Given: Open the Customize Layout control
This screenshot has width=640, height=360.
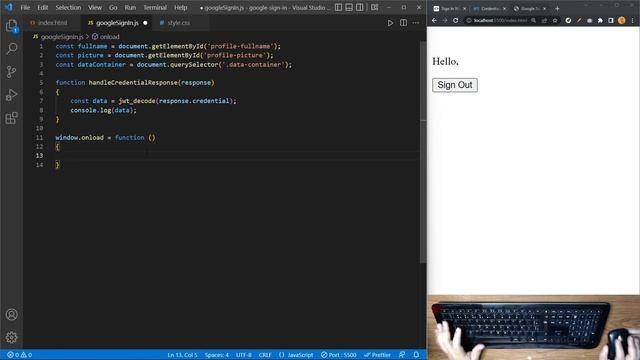Looking at the screenshot, I should pyautogui.click(x=374, y=7).
